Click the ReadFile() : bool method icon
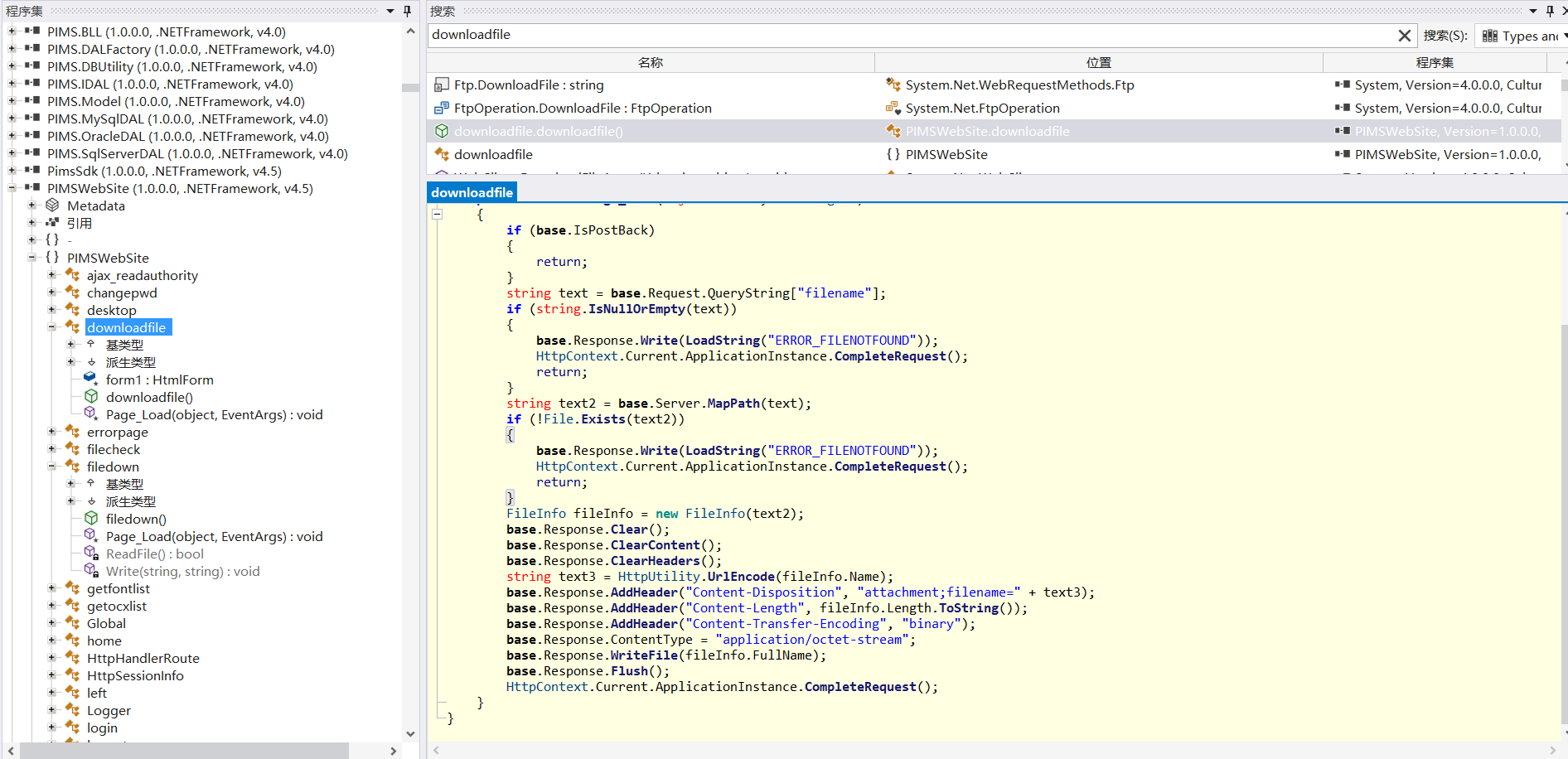The image size is (1568, 759). 91,554
